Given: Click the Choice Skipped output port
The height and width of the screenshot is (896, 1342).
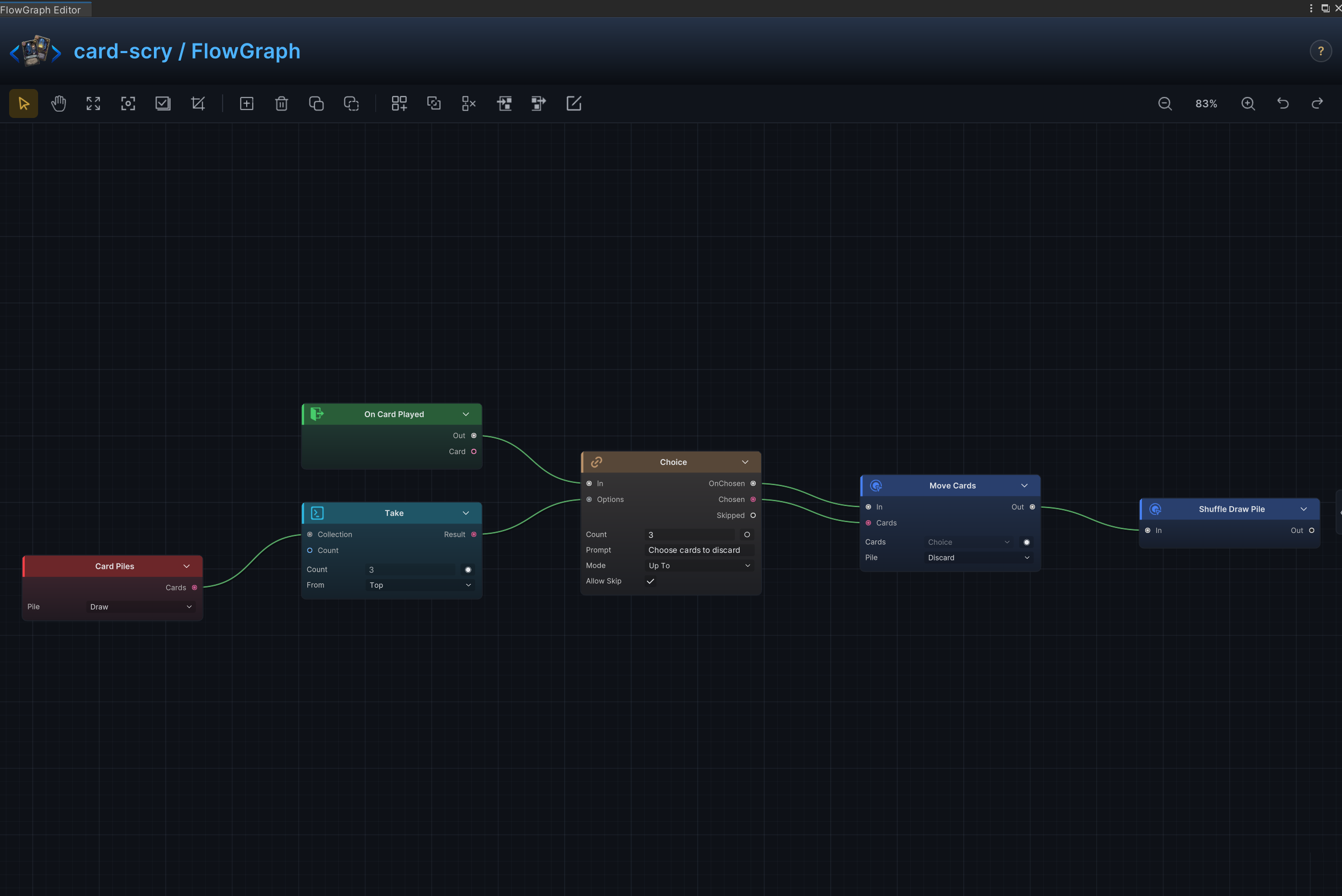Looking at the screenshot, I should coord(753,515).
